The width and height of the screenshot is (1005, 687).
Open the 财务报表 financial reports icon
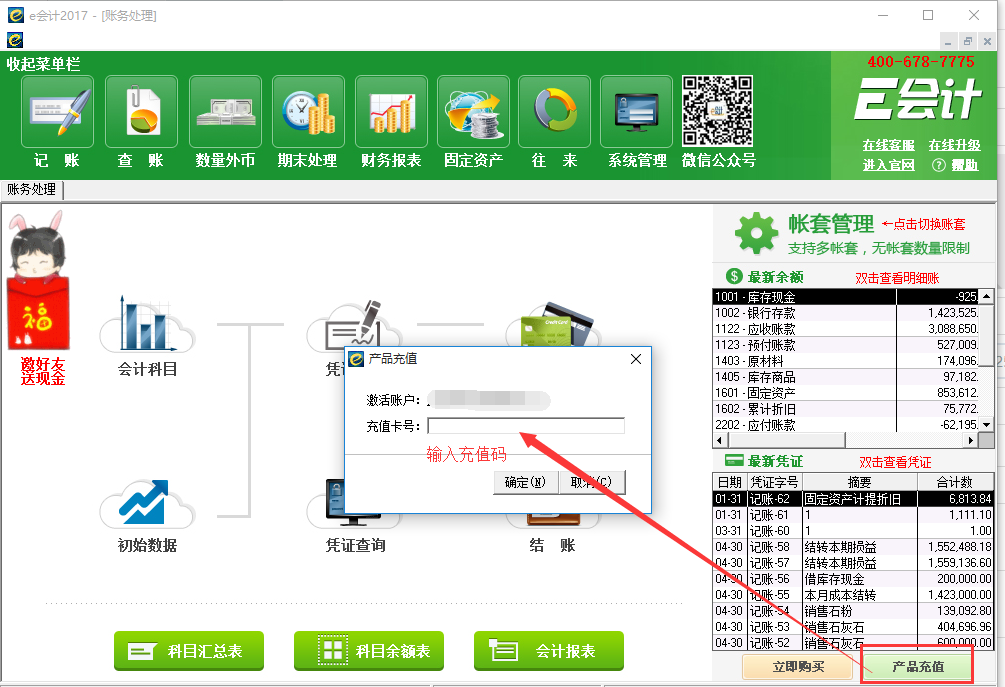pos(391,112)
